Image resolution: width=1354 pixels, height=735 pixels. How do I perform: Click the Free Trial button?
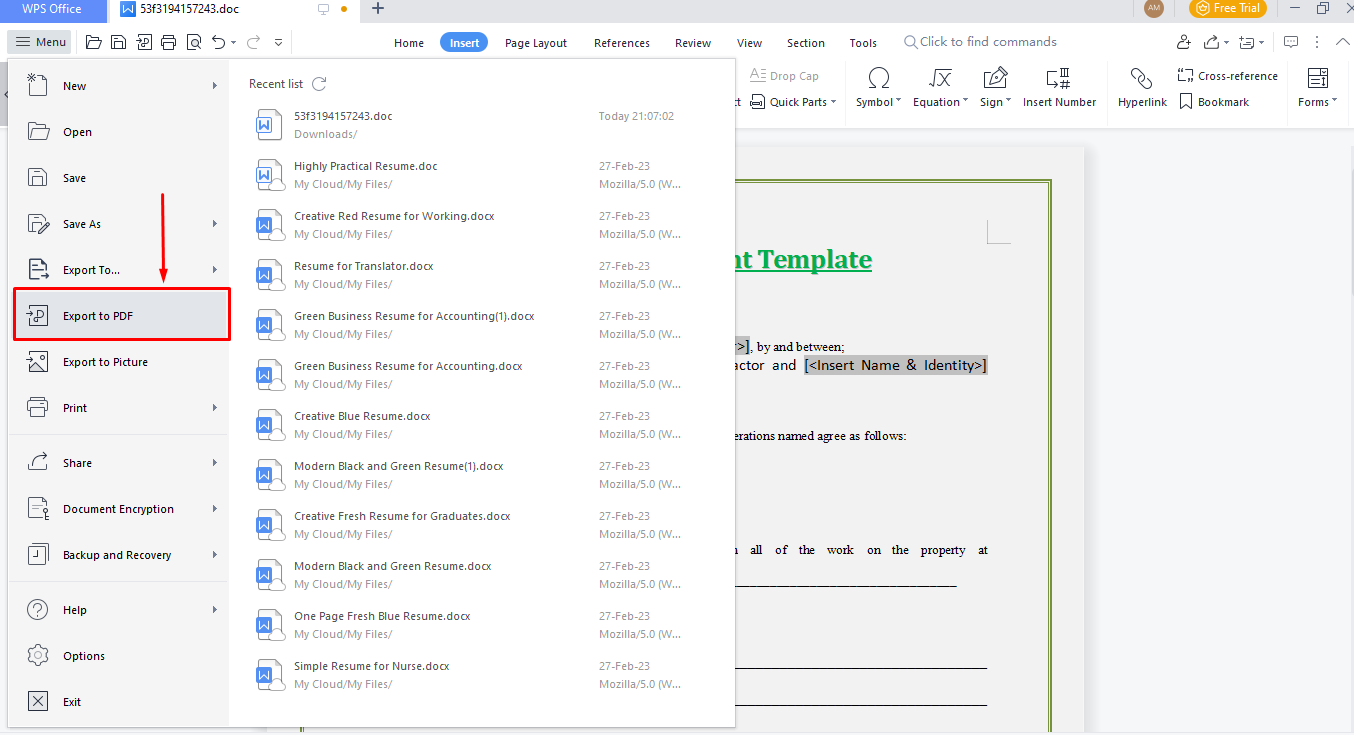[1227, 9]
